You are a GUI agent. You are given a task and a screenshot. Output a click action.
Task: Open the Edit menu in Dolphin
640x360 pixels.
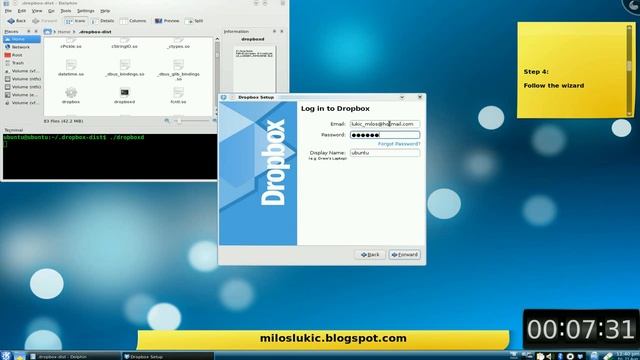pyautogui.click(x=22, y=11)
